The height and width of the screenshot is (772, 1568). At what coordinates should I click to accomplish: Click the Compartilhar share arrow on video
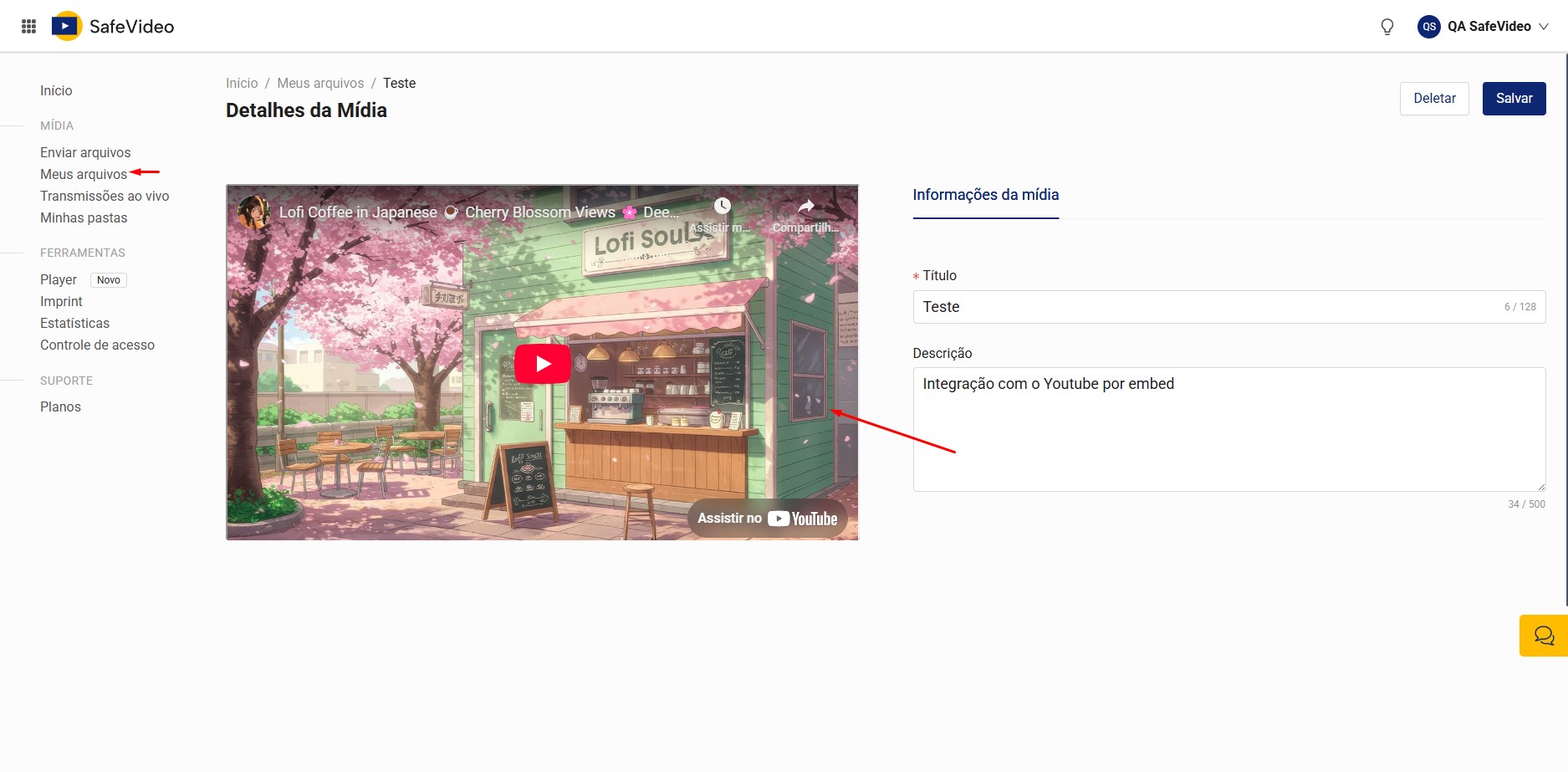tap(805, 206)
